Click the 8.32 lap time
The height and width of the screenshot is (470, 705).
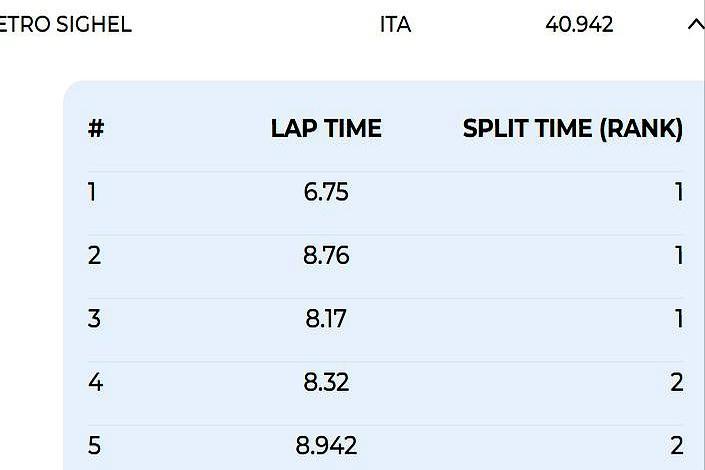[x=326, y=382]
